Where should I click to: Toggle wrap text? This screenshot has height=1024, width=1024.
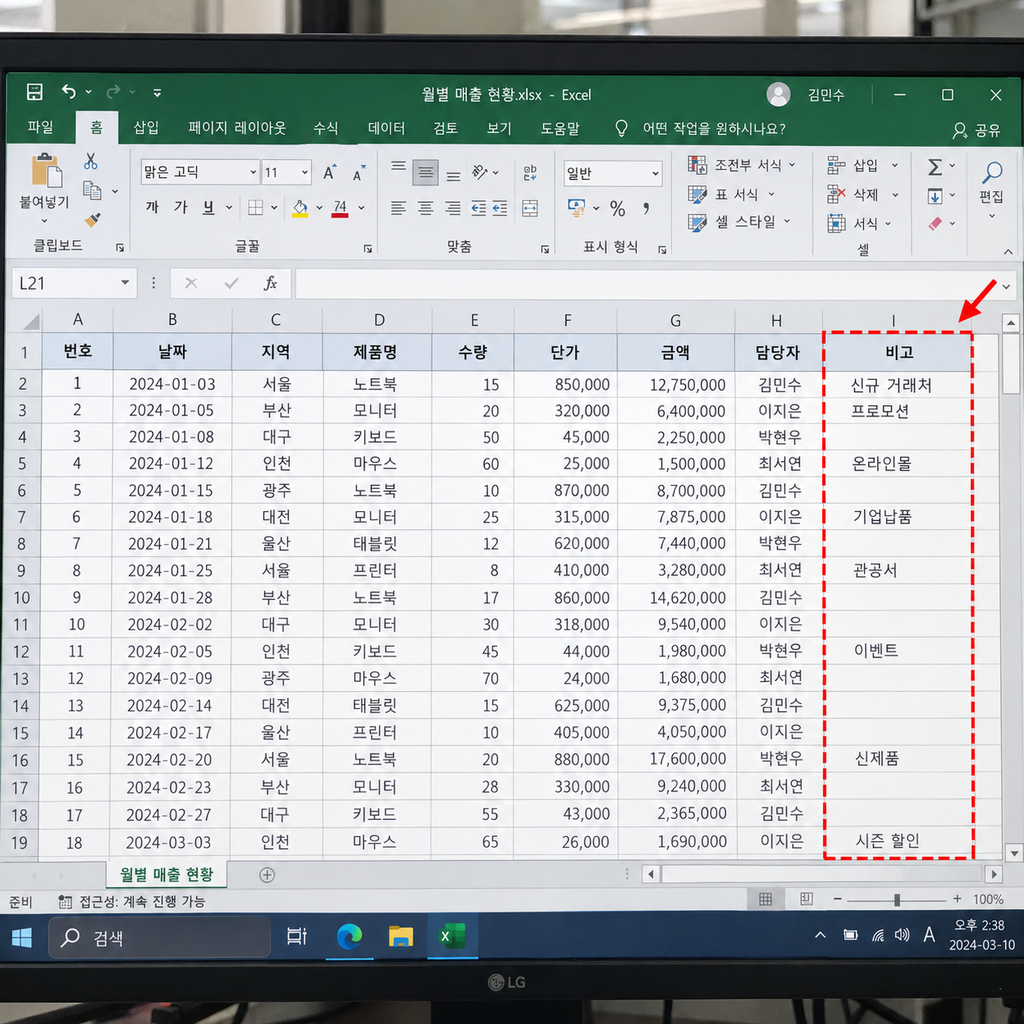tap(530, 172)
